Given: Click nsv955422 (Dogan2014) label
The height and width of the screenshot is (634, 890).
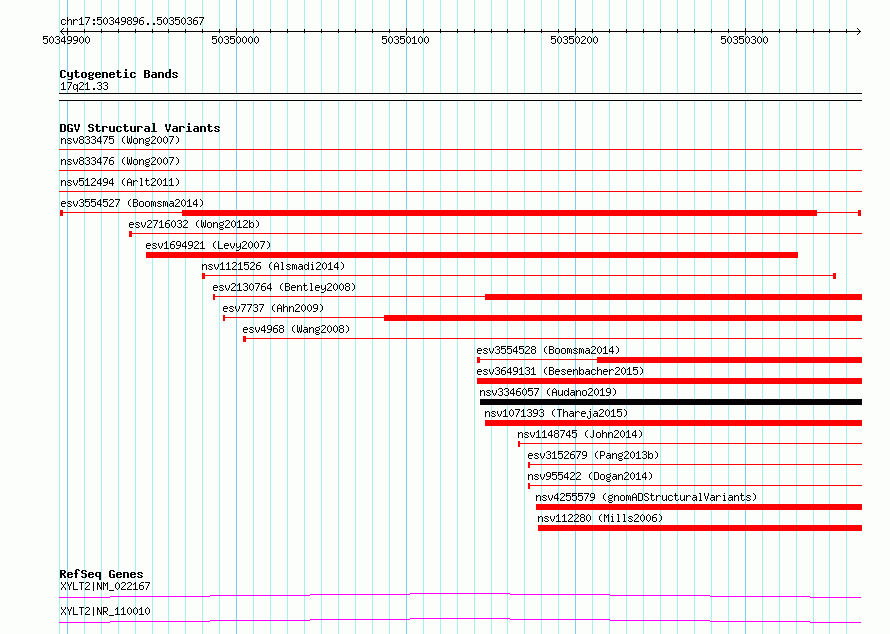Looking at the screenshot, I should [x=590, y=476].
